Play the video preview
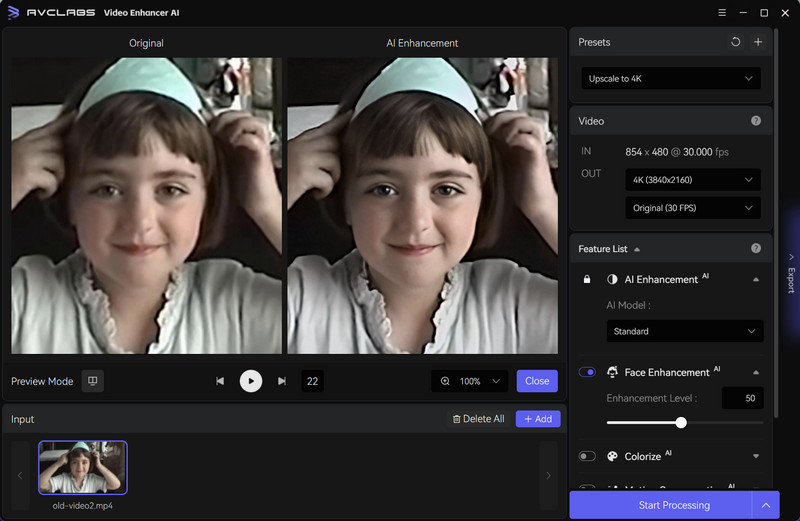This screenshot has width=800, height=521. 251,381
